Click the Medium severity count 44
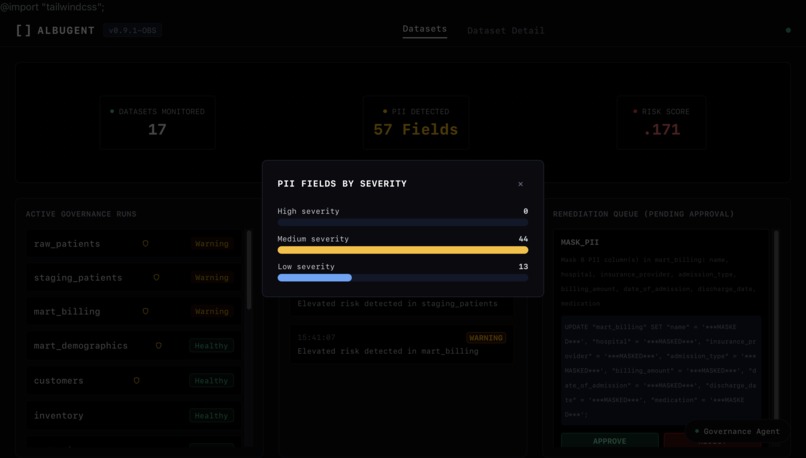 [x=523, y=239]
